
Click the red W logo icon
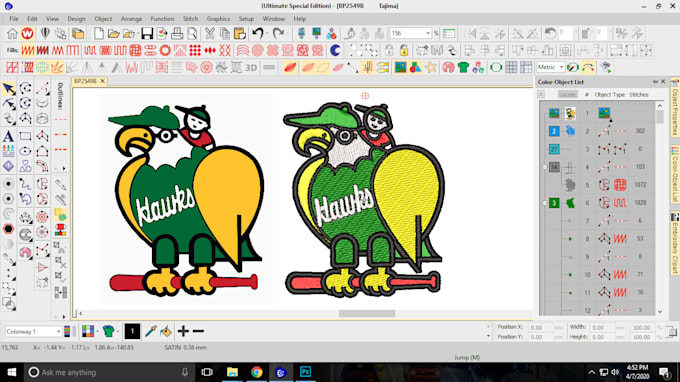pyautogui.click(x=27, y=33)
